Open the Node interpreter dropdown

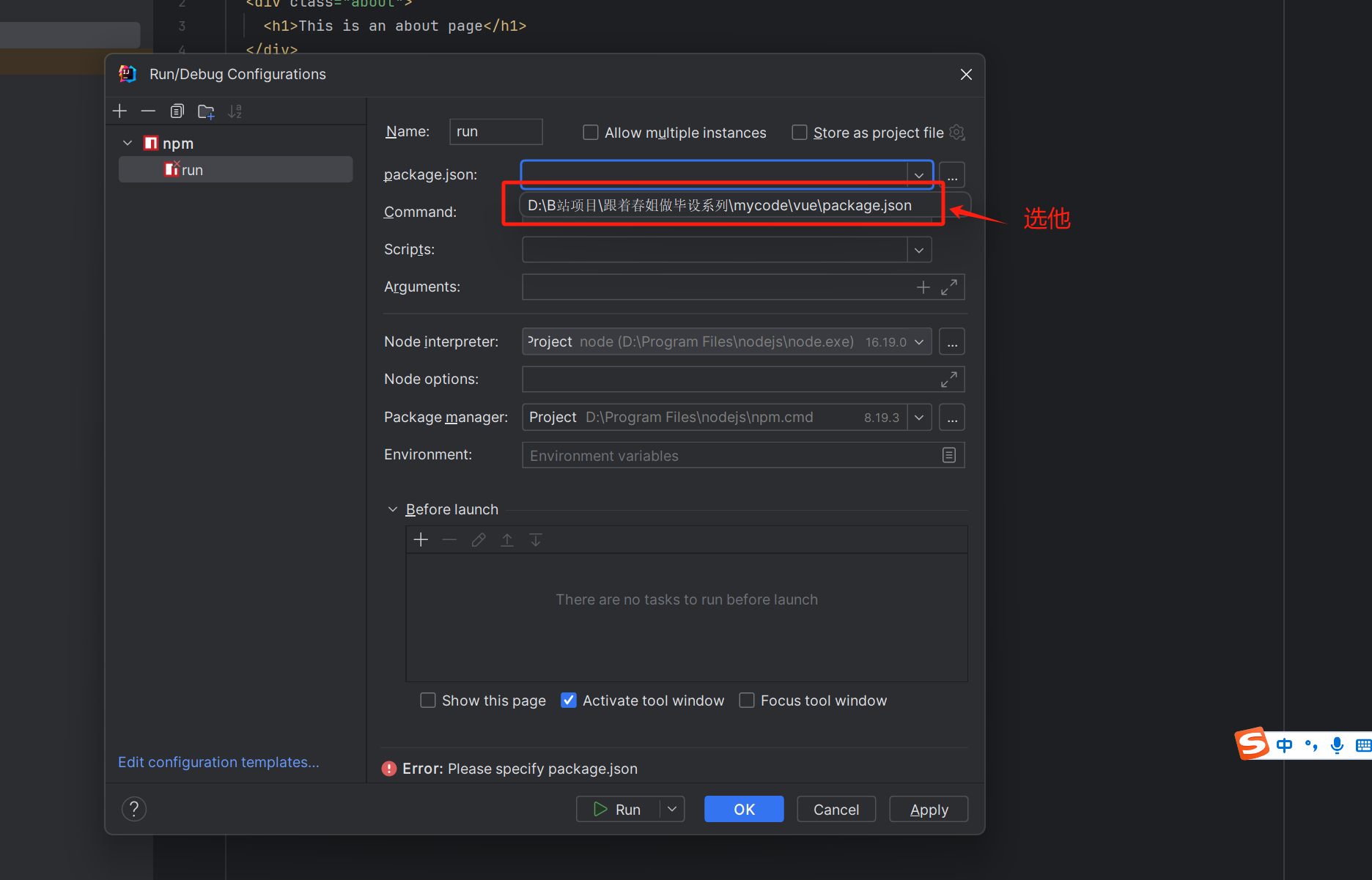point(918,342)
